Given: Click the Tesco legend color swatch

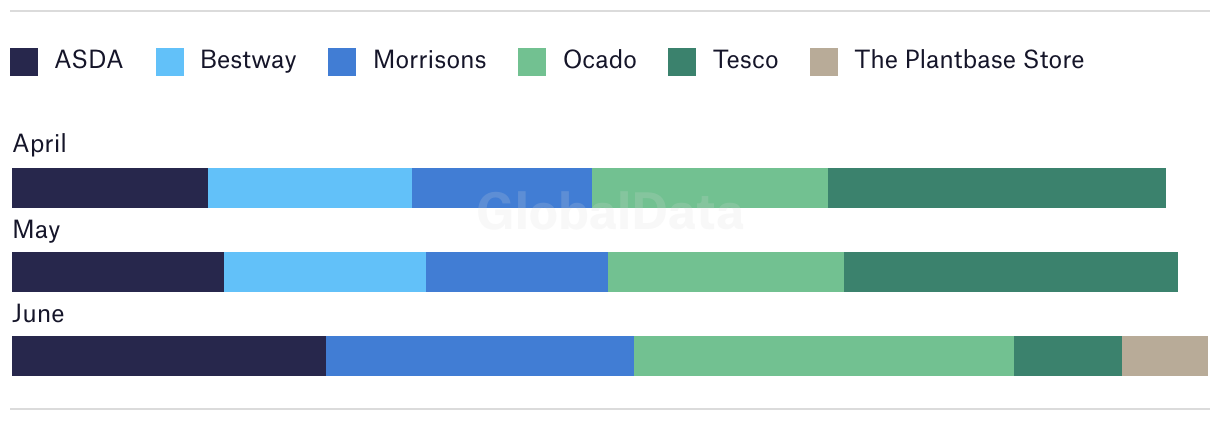Looking at the screenshot, I should (682, 62).
